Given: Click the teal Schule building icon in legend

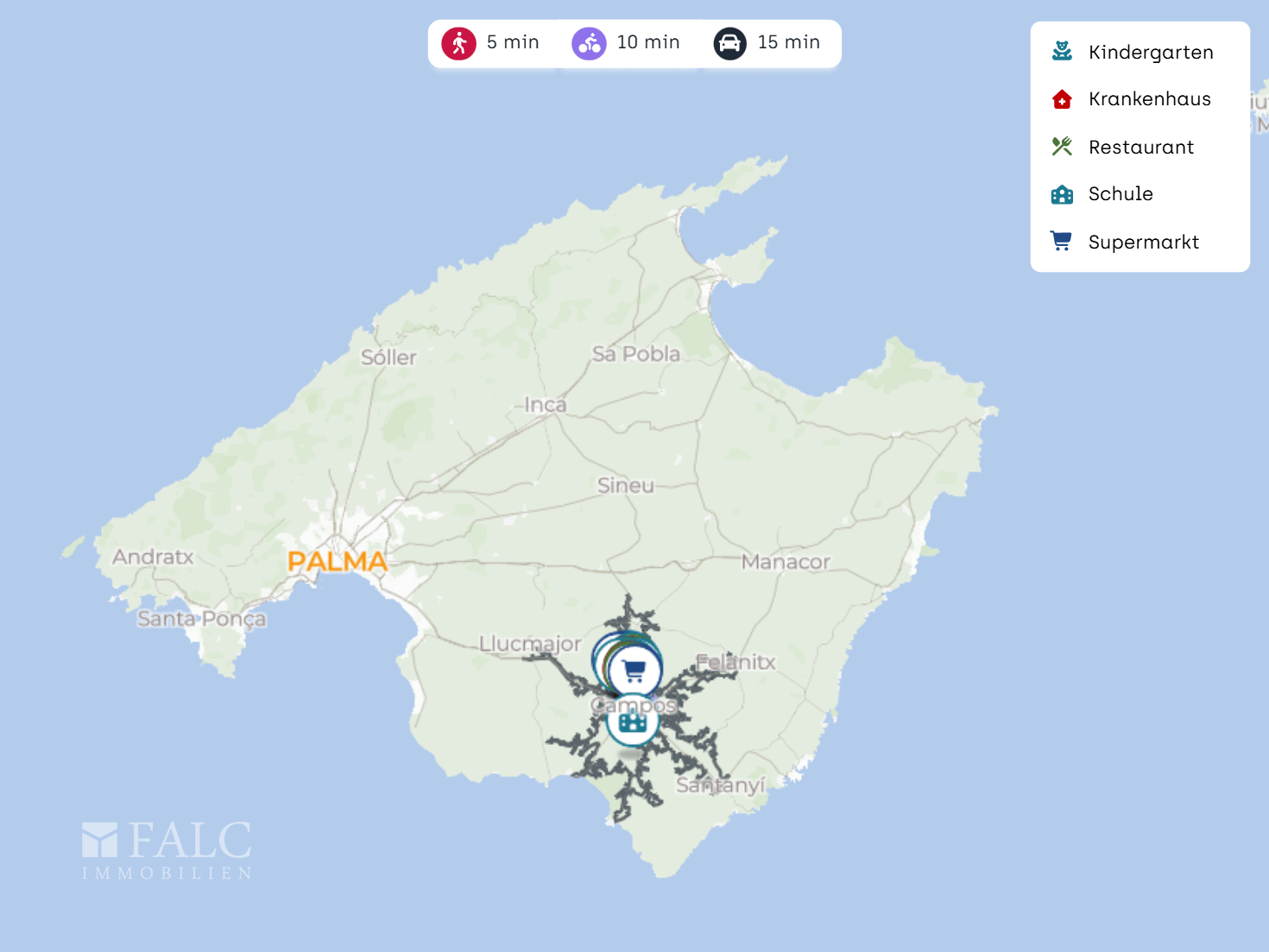Looking at the screenshot, I should pyautogui.click(x=1062, y=194).
